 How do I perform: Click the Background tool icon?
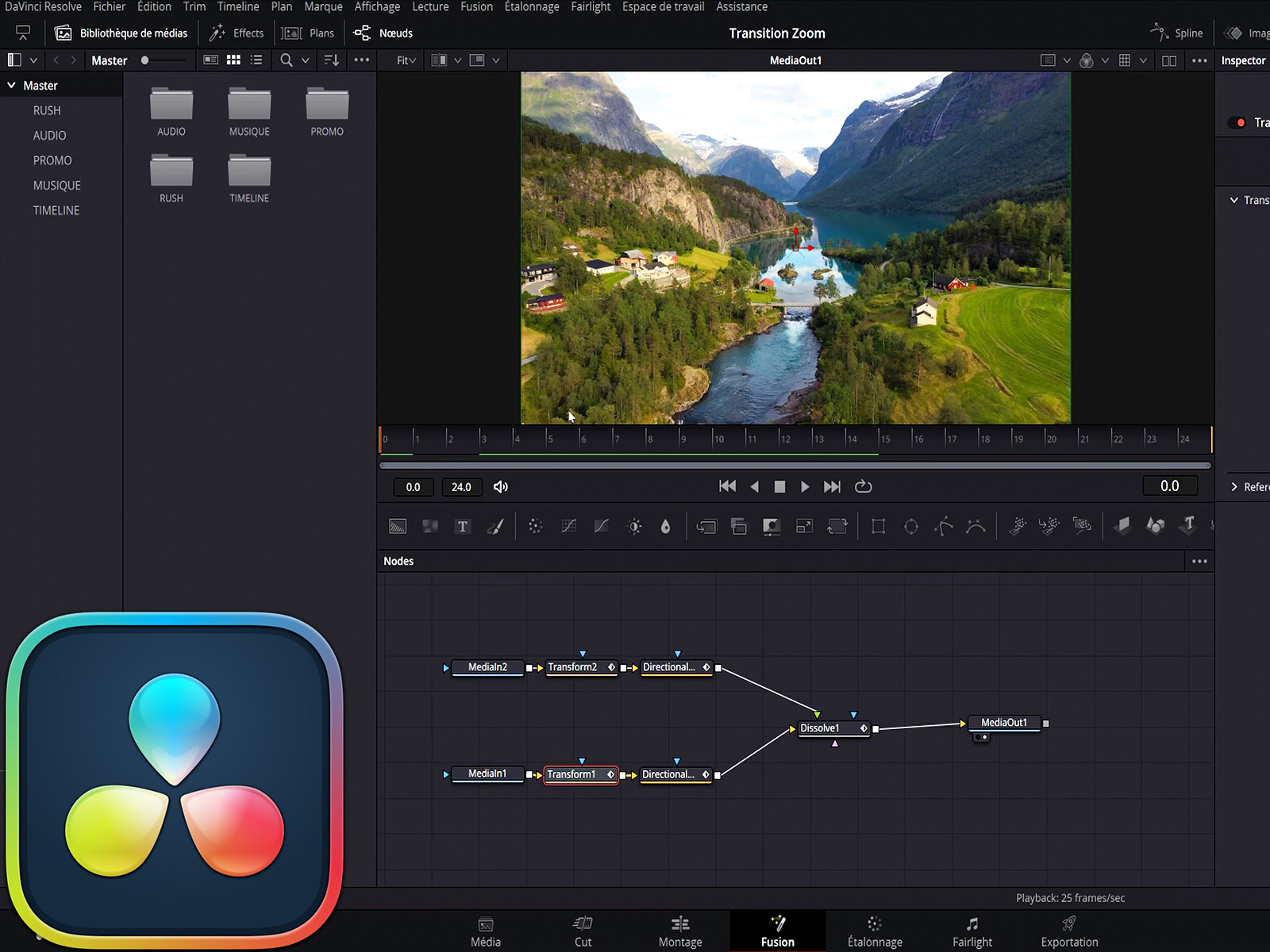tap(398, 527)
